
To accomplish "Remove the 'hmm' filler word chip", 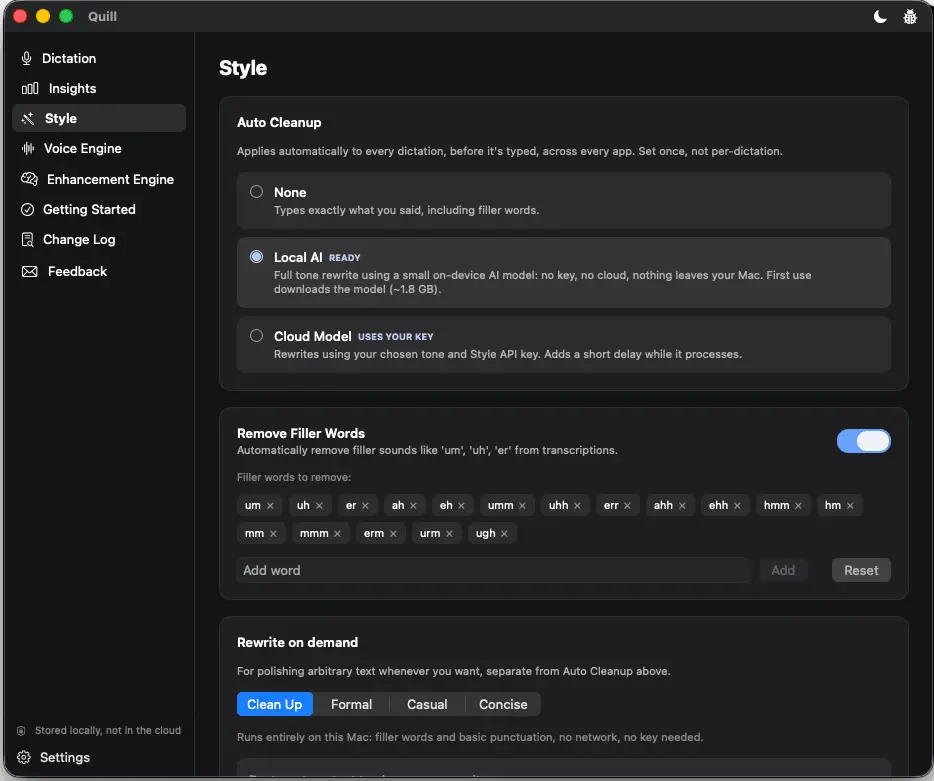I will pos(798,506).
